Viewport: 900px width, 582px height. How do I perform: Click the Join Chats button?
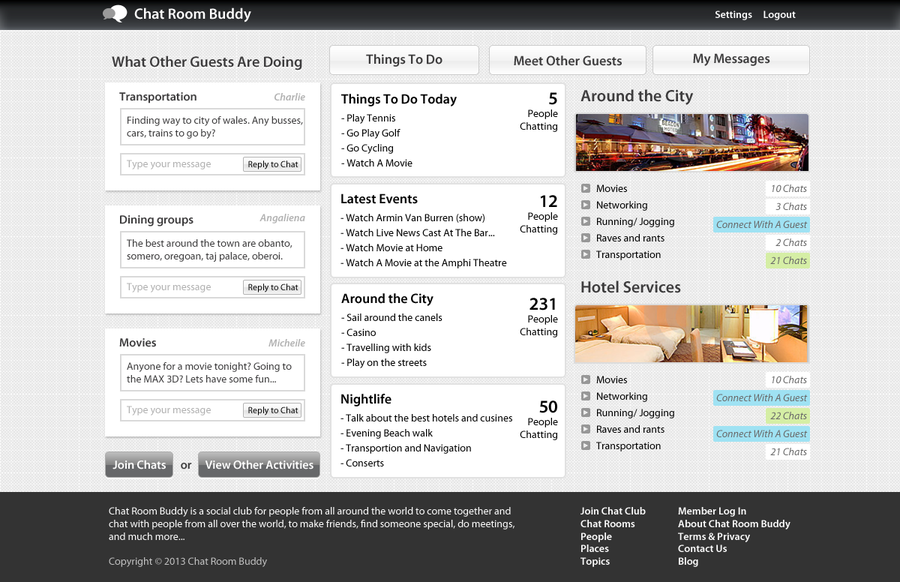coord(139,465)
